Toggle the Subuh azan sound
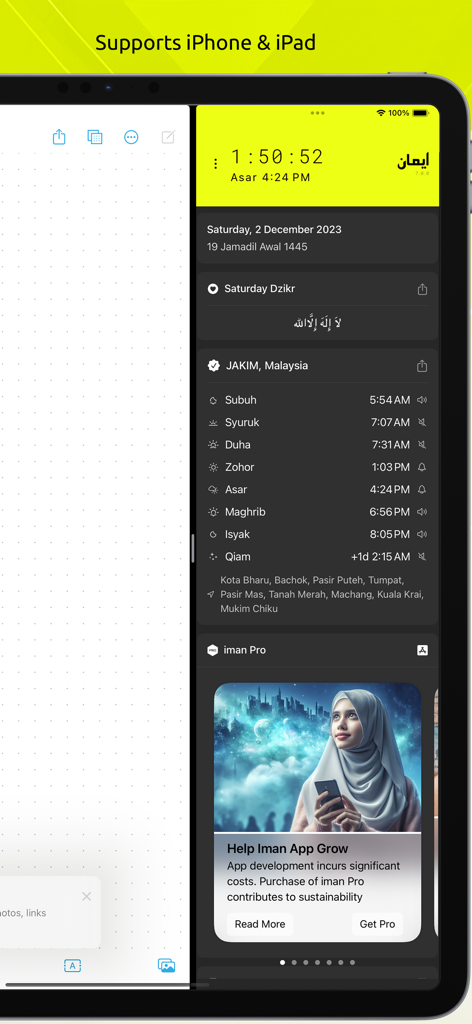Screen dimensions: 472x1024 pyautogui.click(x=422, y=400)
